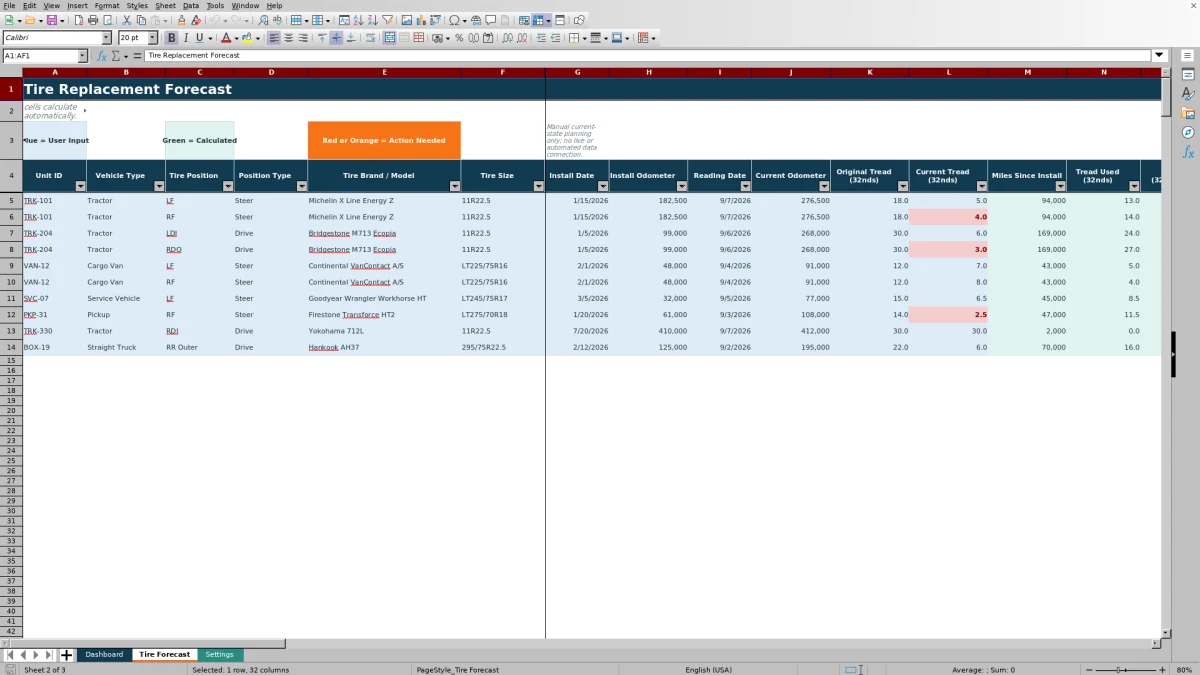Click the Spelling check icon
The height and width of the screenshot is (675, 1200).
[x=277, y=20]
